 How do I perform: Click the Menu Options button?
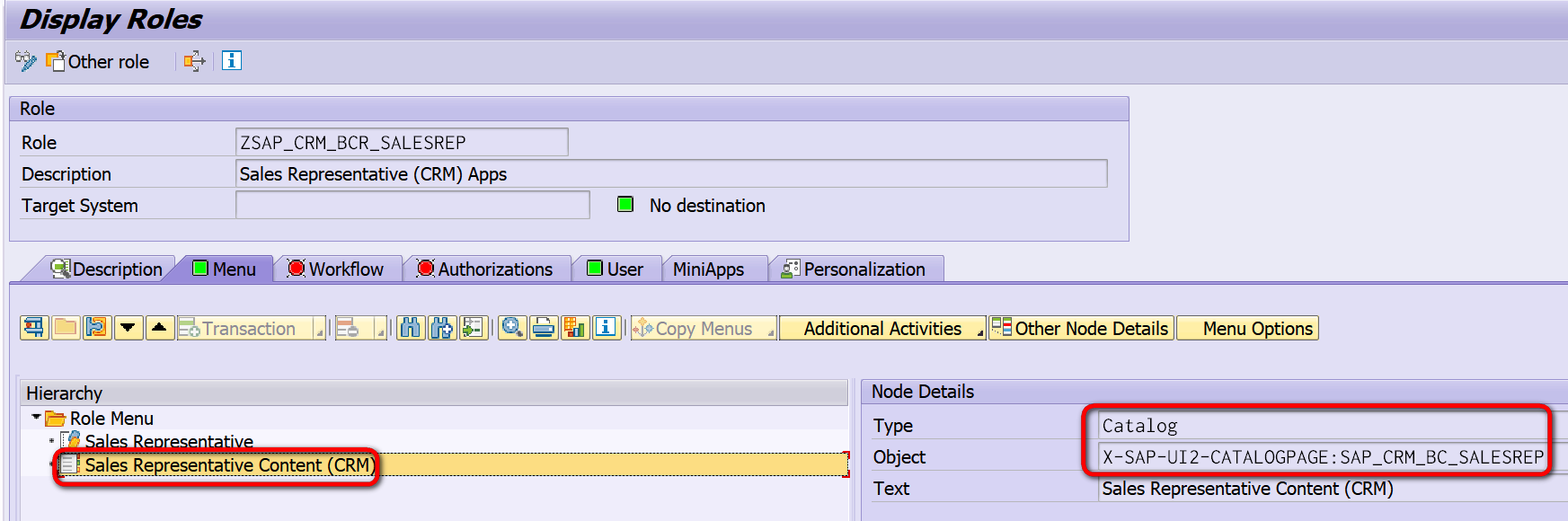1248,328
